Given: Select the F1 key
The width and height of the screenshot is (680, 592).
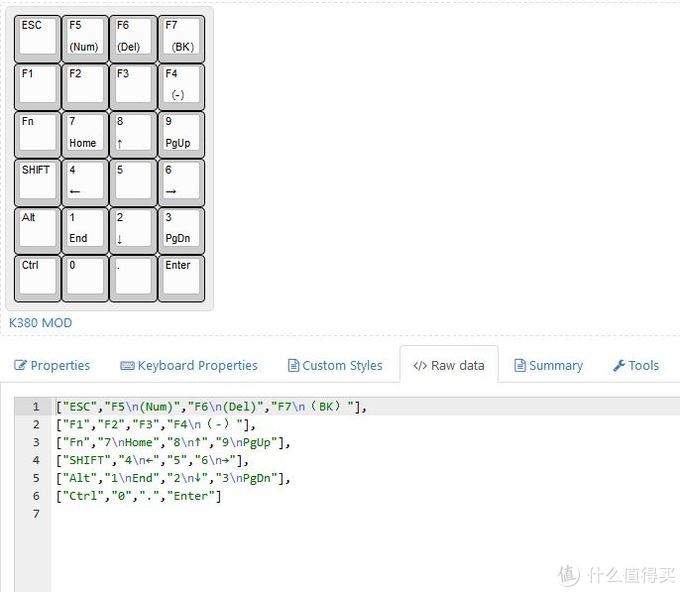Looking at the screenshot, I should pos(38,87).
